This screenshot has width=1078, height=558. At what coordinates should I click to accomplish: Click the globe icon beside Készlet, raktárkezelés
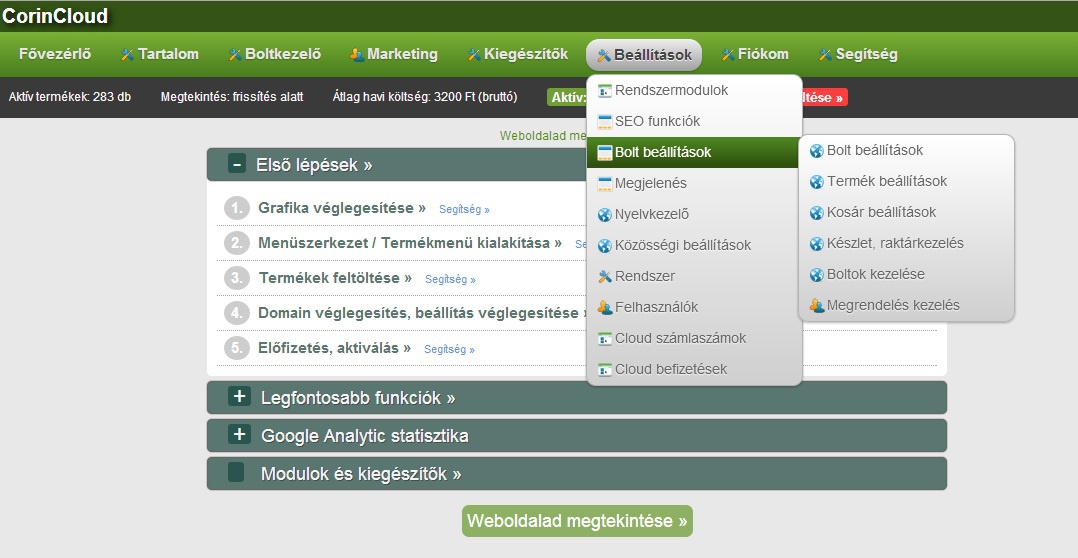(817, 244)
